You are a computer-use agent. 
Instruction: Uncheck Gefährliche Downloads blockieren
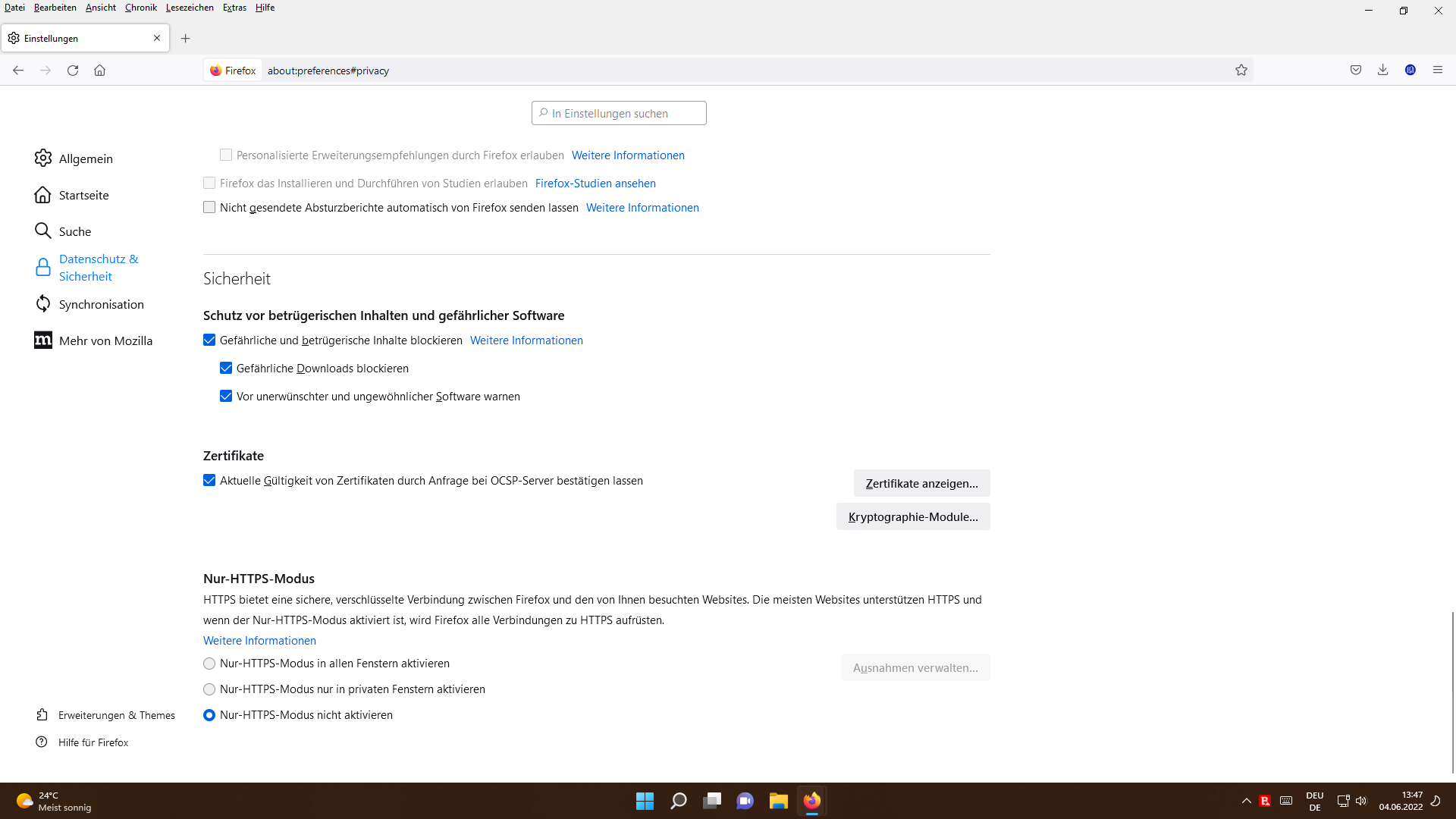tap(226, 369)
